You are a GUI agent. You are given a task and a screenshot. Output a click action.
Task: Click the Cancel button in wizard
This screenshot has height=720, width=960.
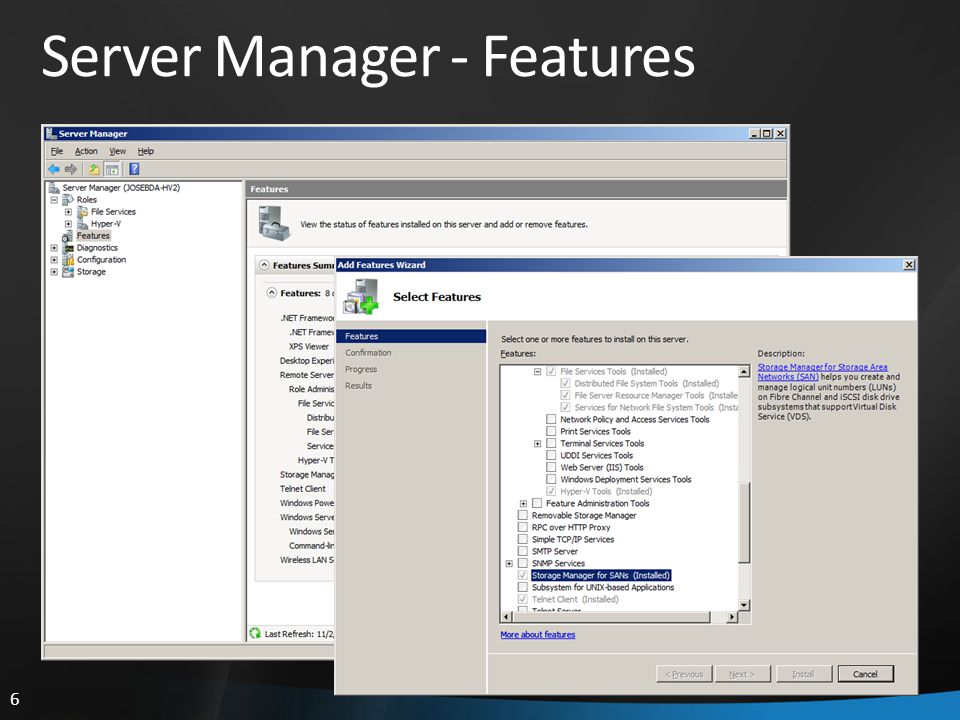coord(865,674)
